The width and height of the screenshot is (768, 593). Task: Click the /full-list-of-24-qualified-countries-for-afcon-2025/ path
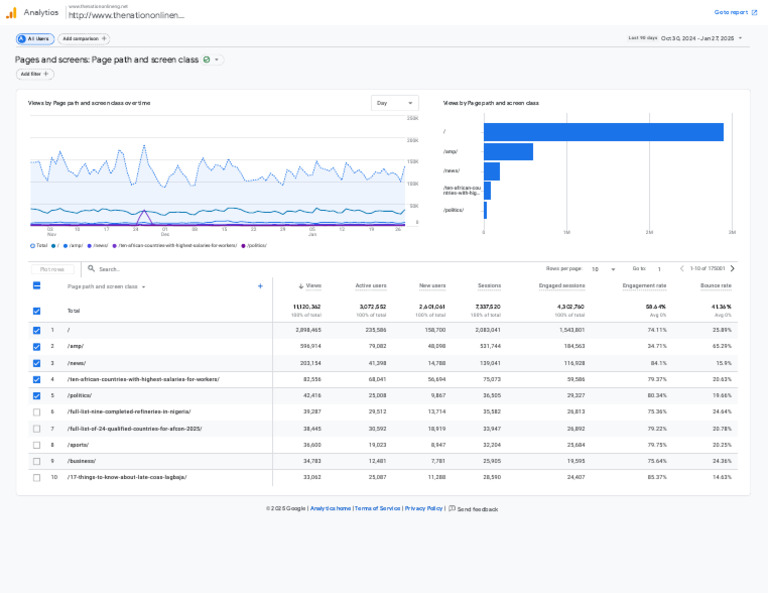coord(134,429)
